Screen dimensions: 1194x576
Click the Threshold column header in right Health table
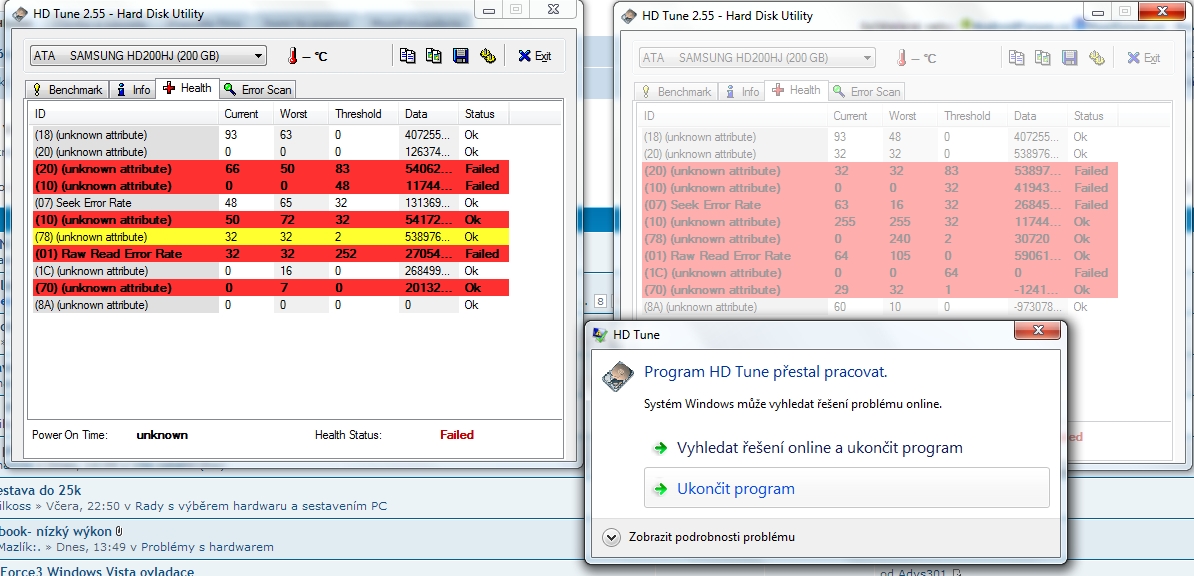[x=973, y=117]
